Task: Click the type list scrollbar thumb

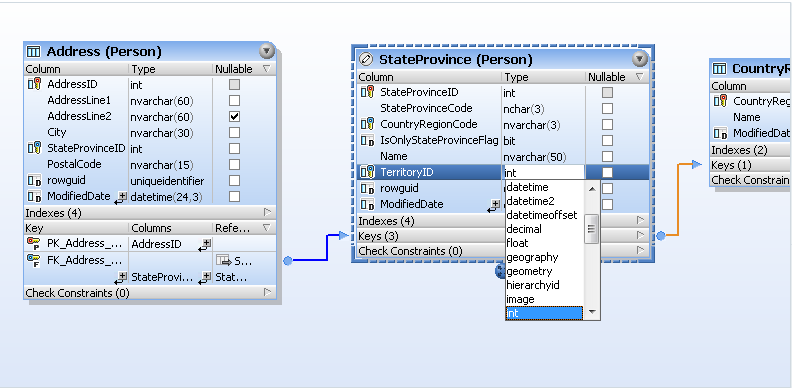Action: [591, 229]
